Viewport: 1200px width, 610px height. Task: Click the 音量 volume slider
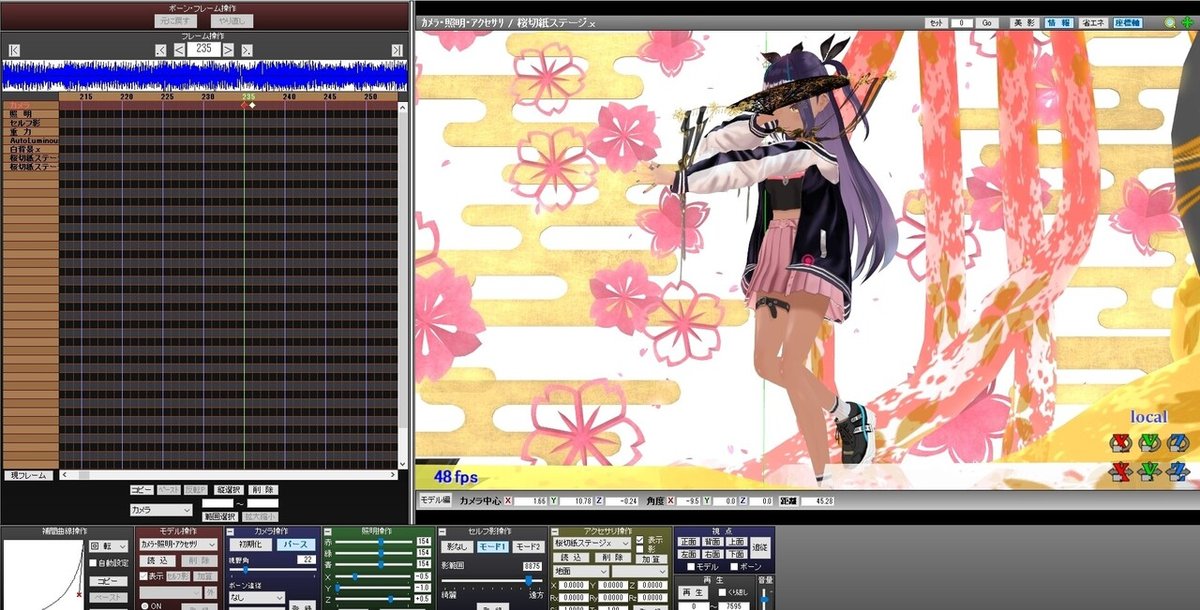click(x=764, y=597)
